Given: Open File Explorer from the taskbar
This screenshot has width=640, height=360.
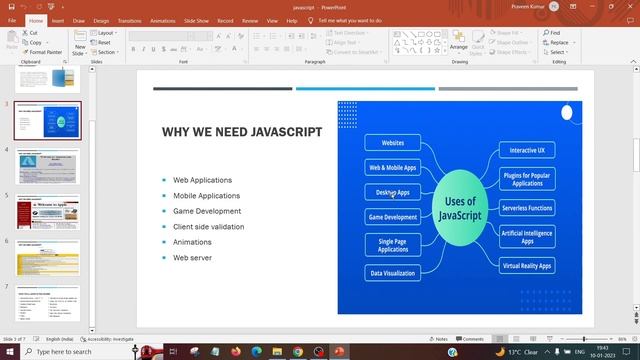Looking at the screenshot, I should coord(277,351).
